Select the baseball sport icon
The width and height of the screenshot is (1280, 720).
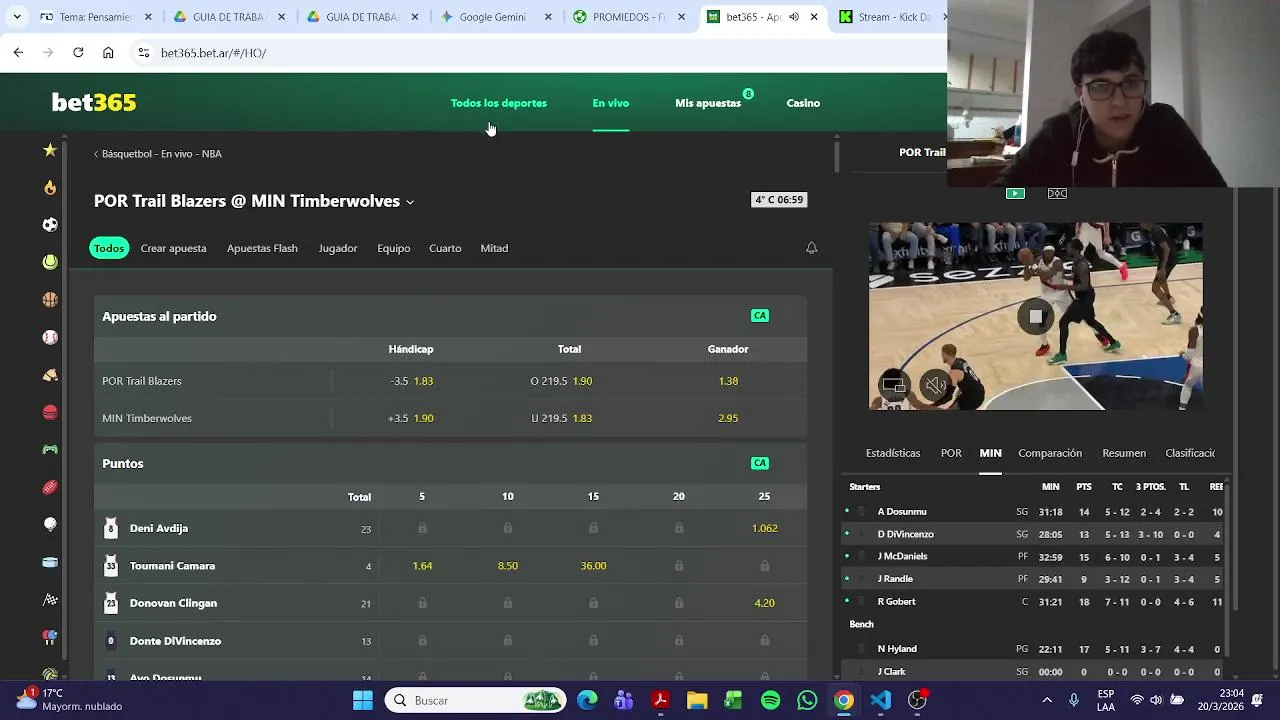(x=50, y=337)
